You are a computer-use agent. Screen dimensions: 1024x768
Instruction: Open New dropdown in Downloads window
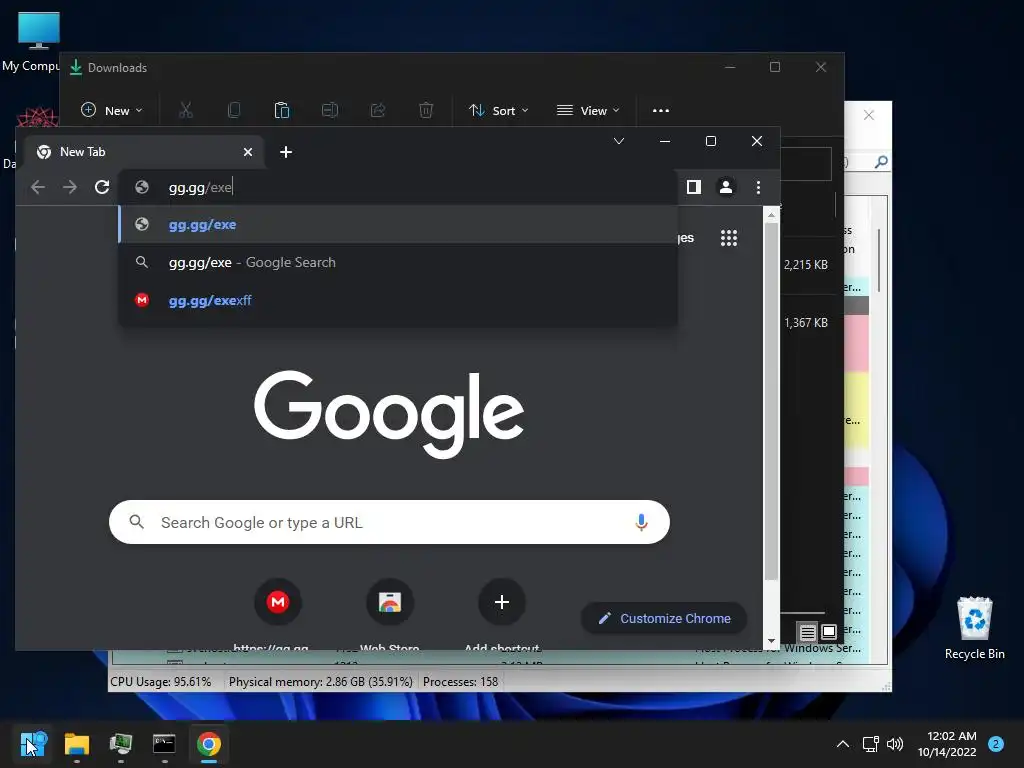coord(111,110)
